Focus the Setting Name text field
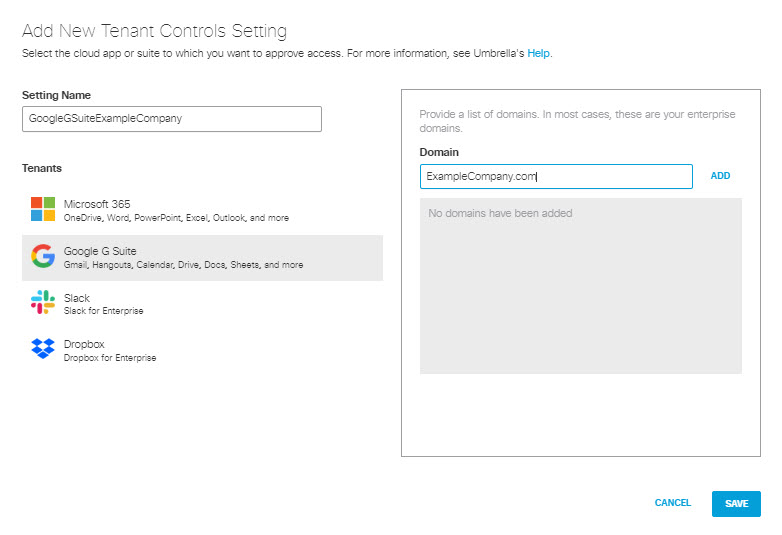The height and width of the screenshot is (535, 782). (172, 119)
